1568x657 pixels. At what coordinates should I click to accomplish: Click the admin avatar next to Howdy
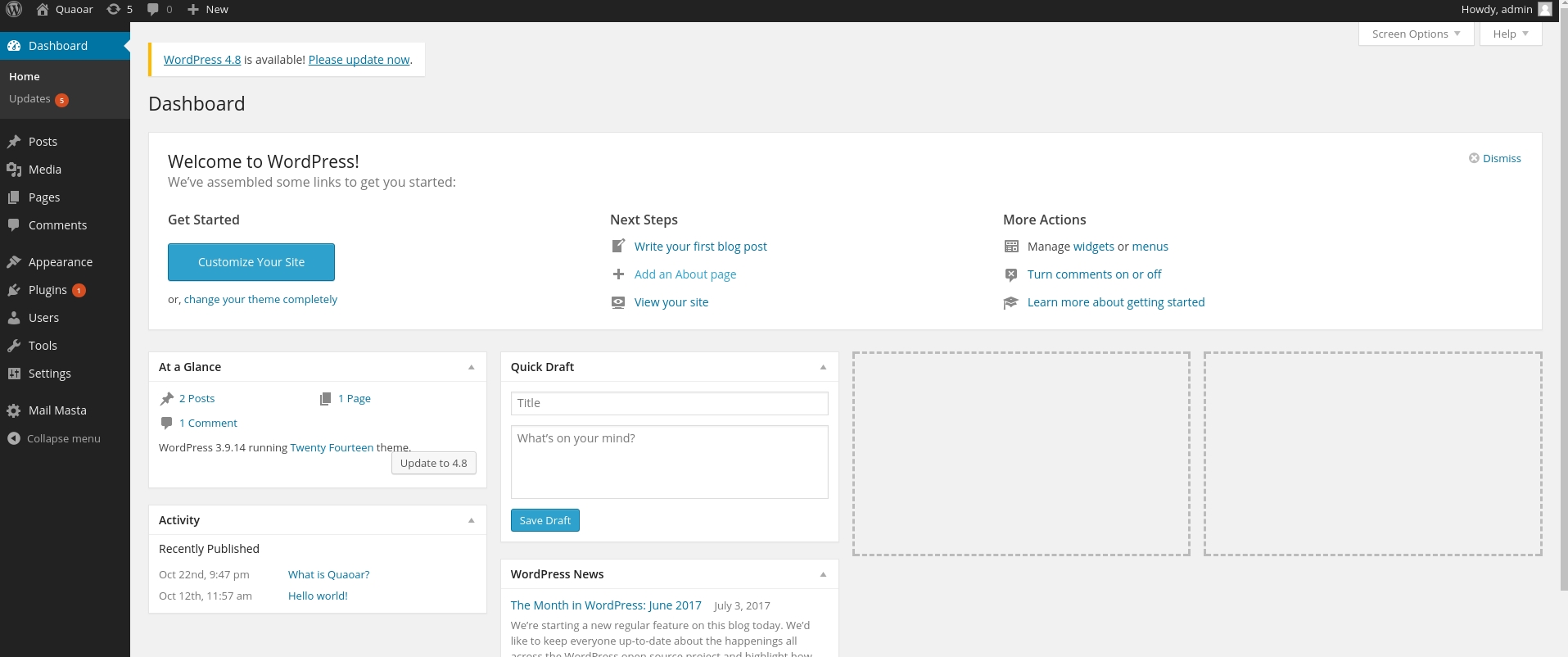pyautogui.click(x=1545, y=10)
